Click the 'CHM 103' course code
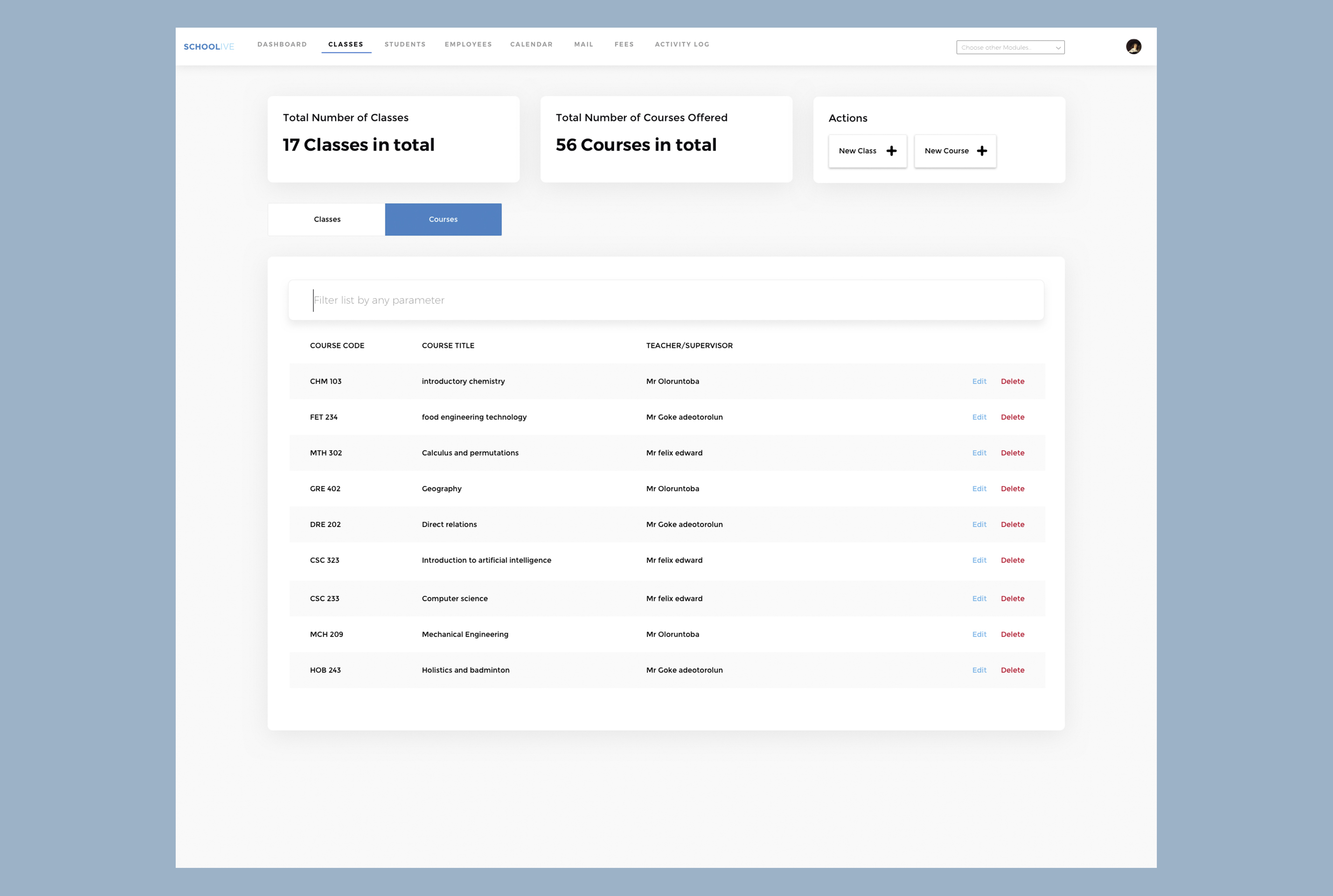Screen dimensions: 1333x896 coord(326,381)
